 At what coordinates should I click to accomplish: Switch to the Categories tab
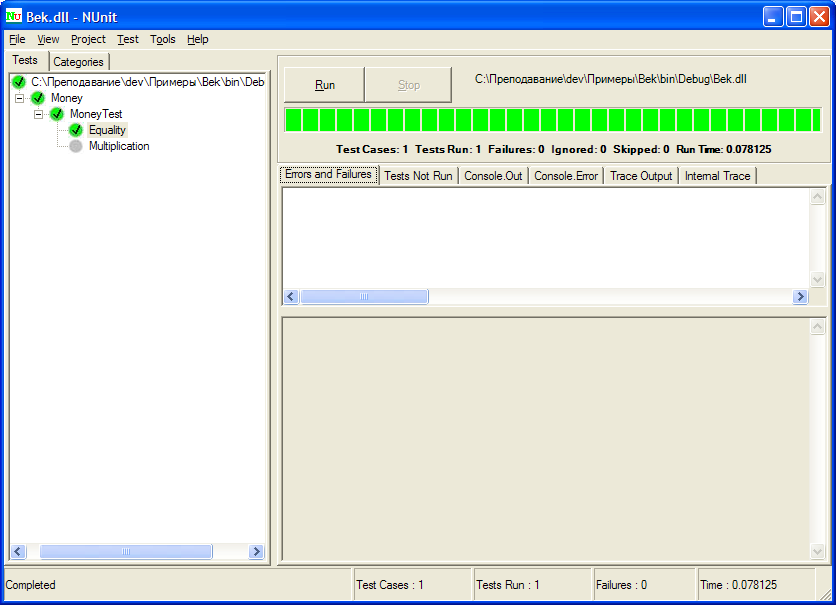click(x=78, y=62)
